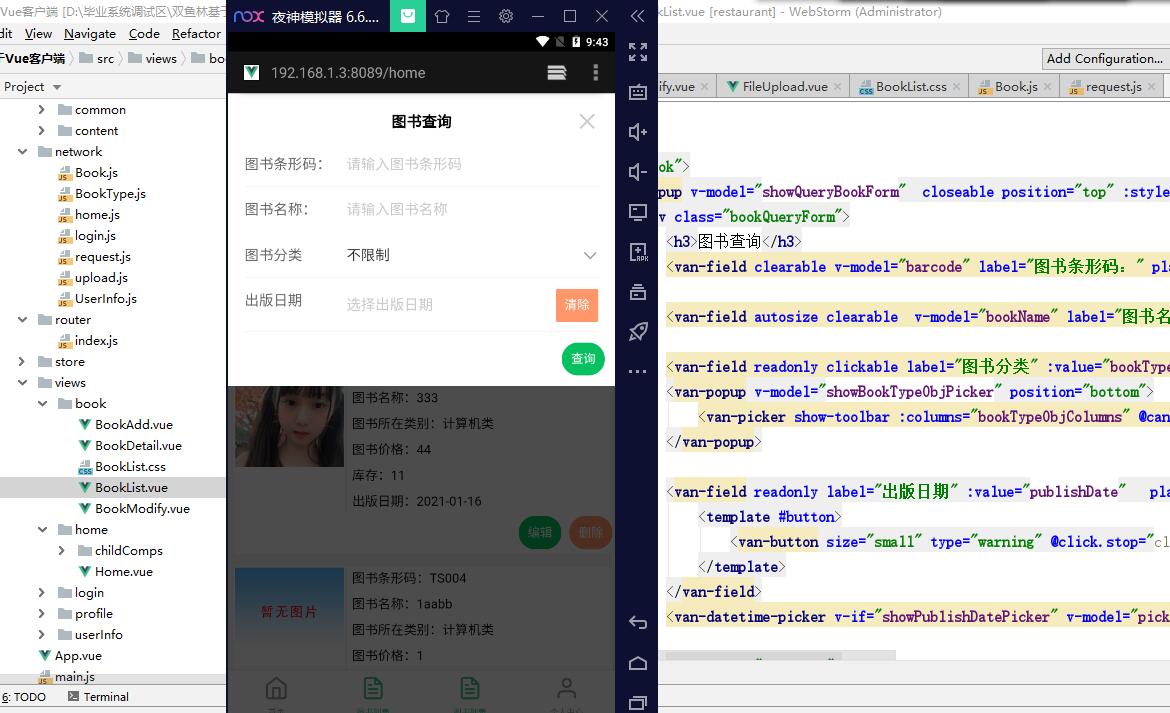The height and width of the screenshot is (713, 1170).
Task: Expand the childComps folder
Action: (x=62, y=550)
